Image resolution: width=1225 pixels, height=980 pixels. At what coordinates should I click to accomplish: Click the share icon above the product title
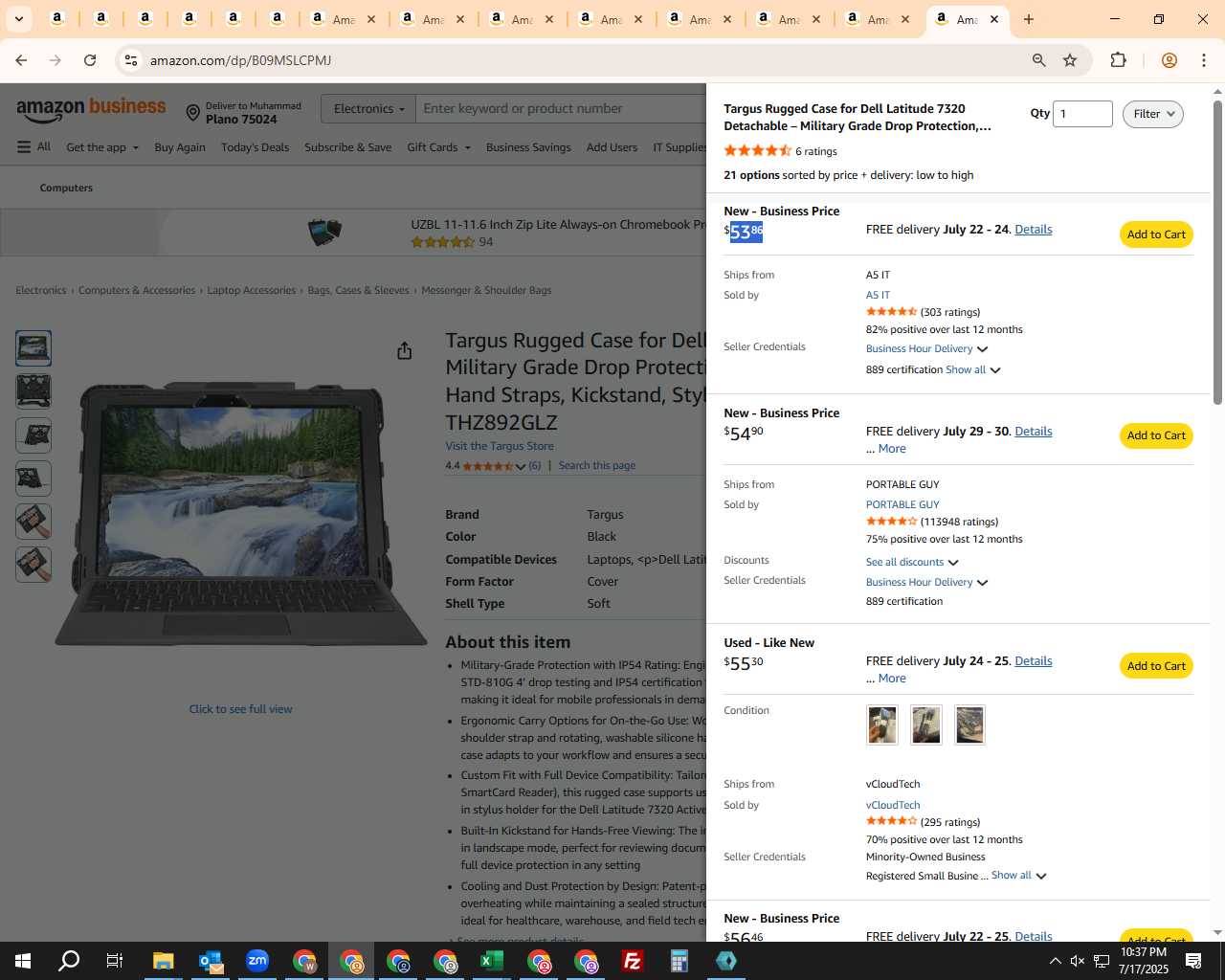(404, 351)
